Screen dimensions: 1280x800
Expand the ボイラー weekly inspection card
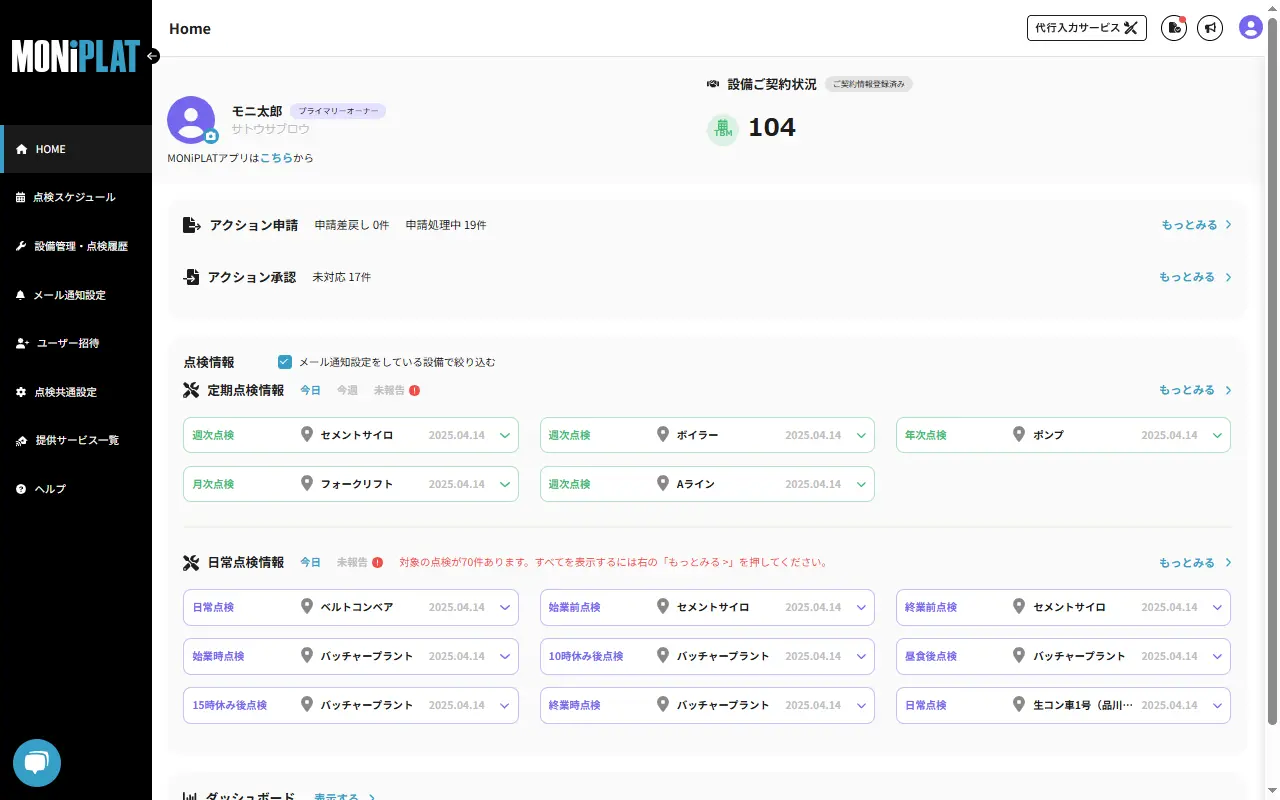[861, 435]
